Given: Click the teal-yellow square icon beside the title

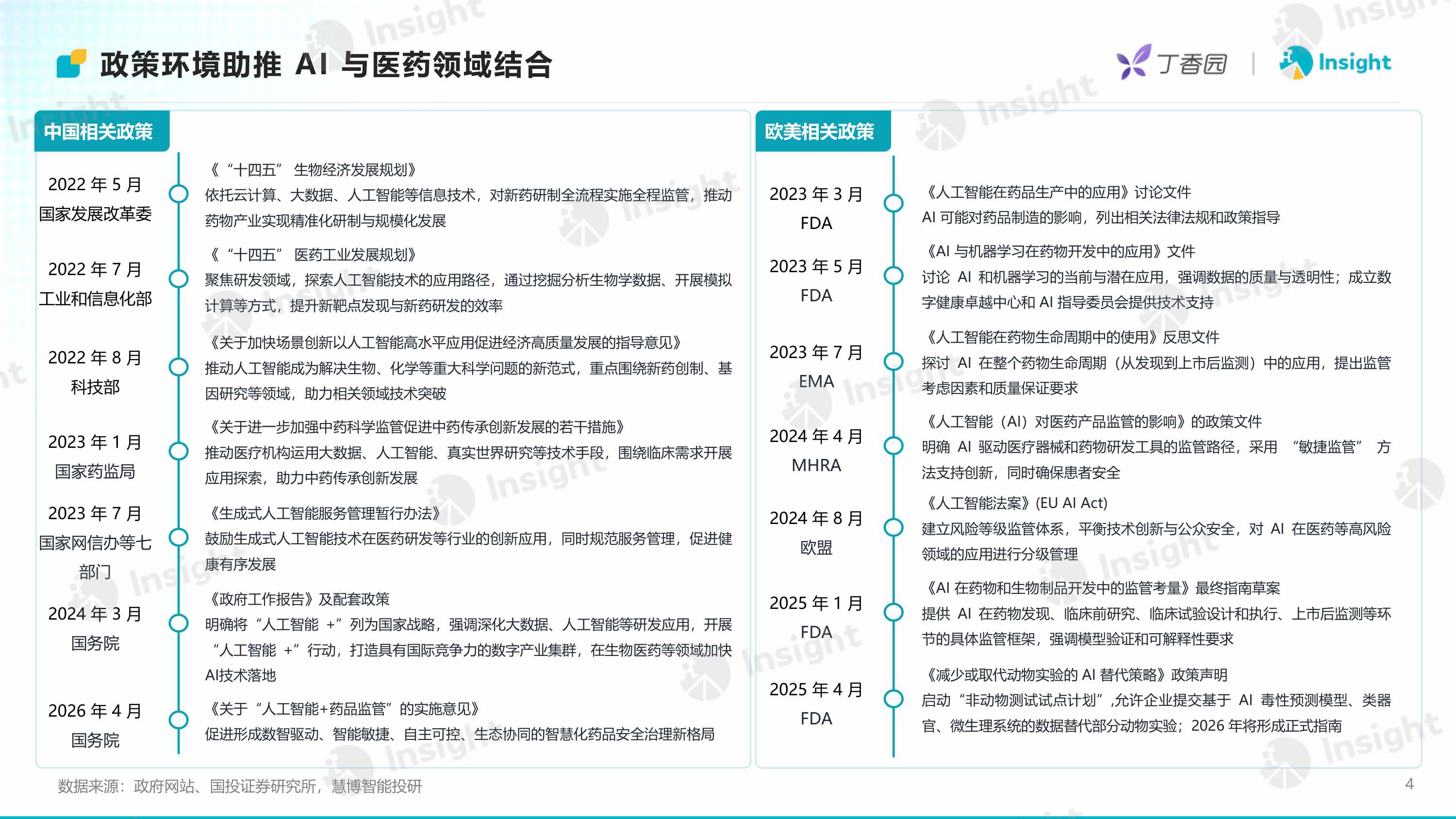Looking at the screenshot, I should point(71,63).
